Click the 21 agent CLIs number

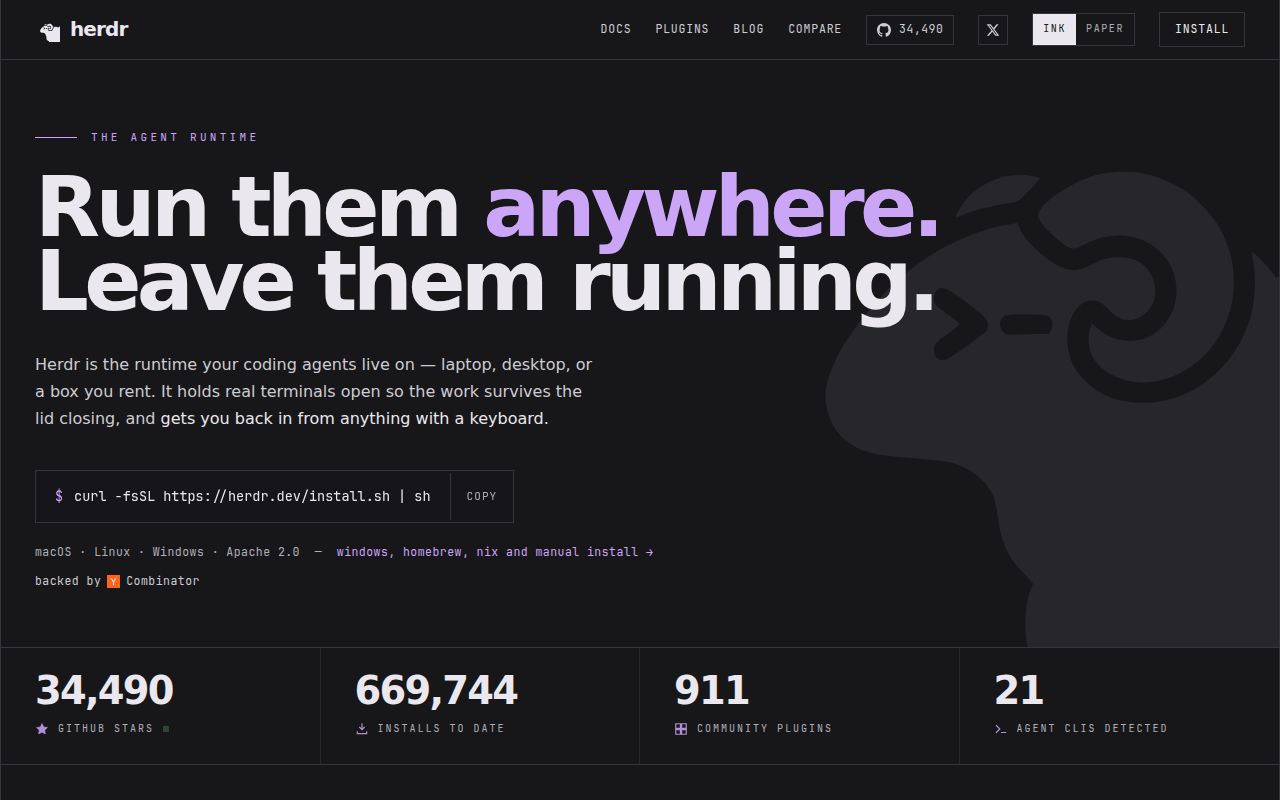point(1019,691)
